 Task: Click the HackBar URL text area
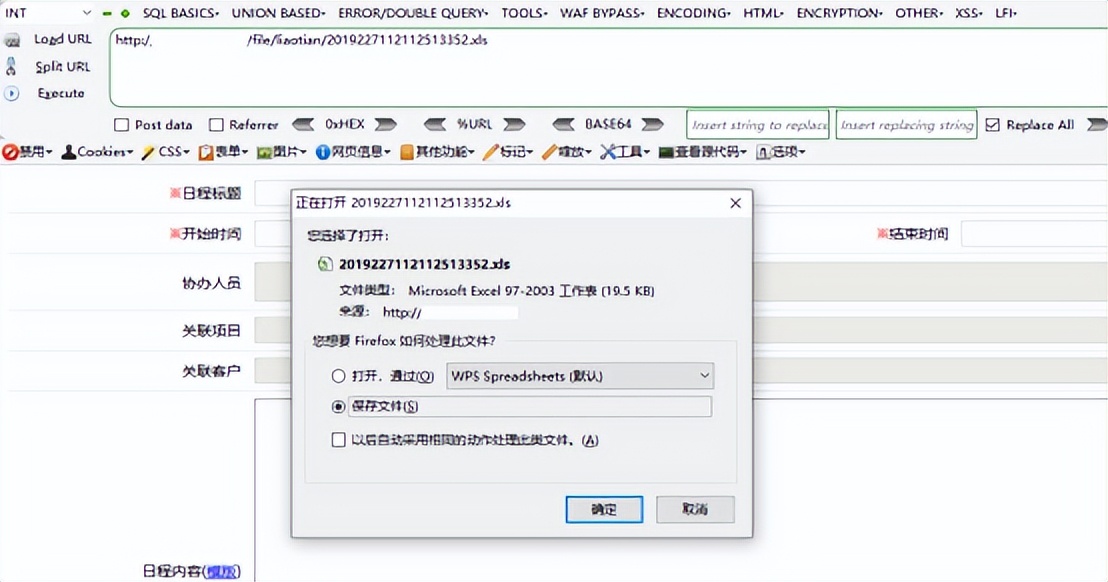608,68
